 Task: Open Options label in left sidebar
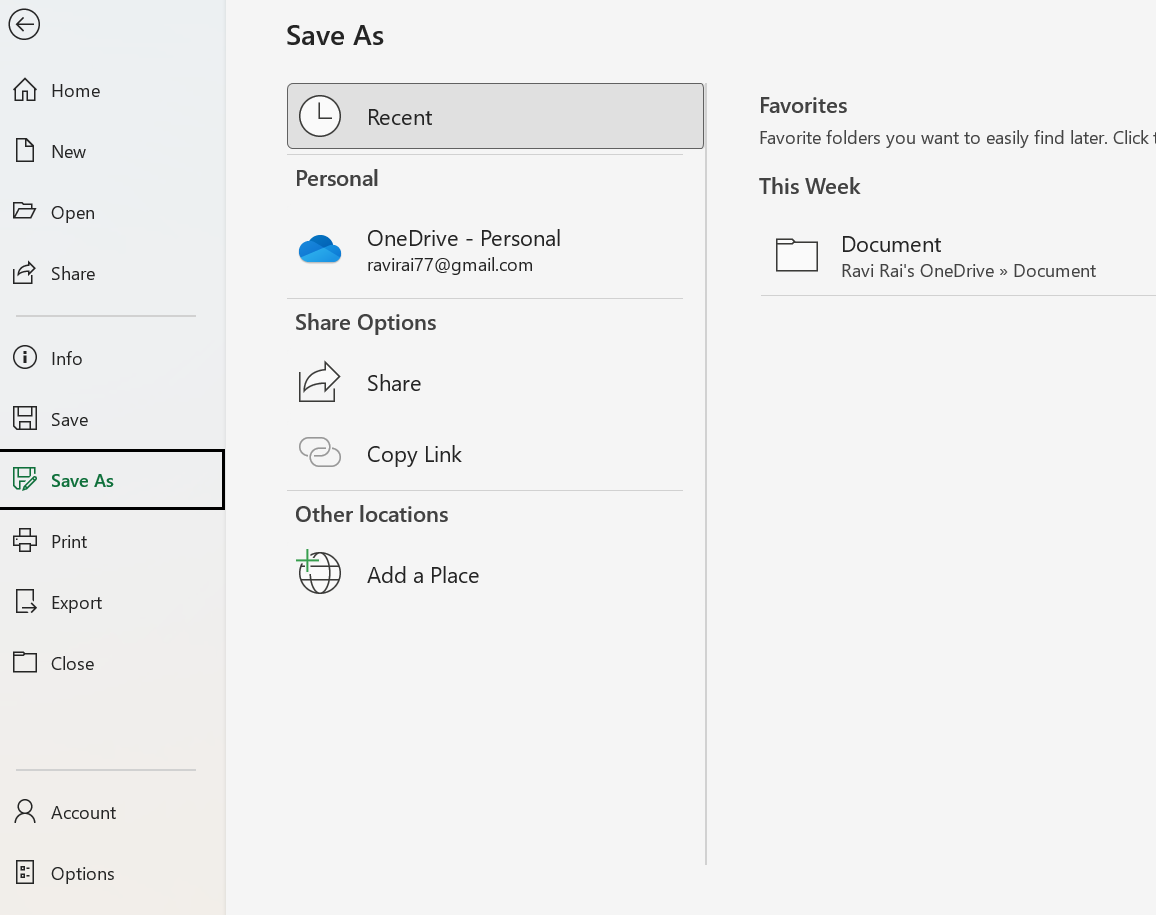83,874
